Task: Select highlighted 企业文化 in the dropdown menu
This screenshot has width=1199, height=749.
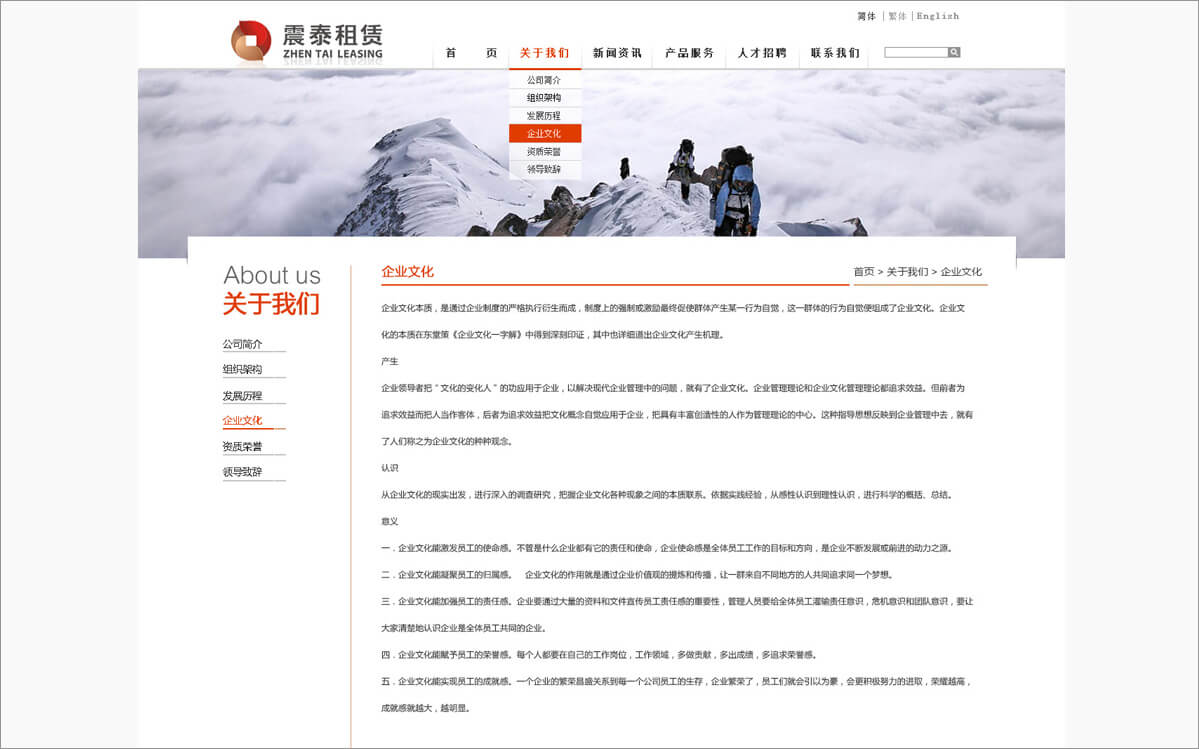Action: pyautogui.click(x=544, y=133)
